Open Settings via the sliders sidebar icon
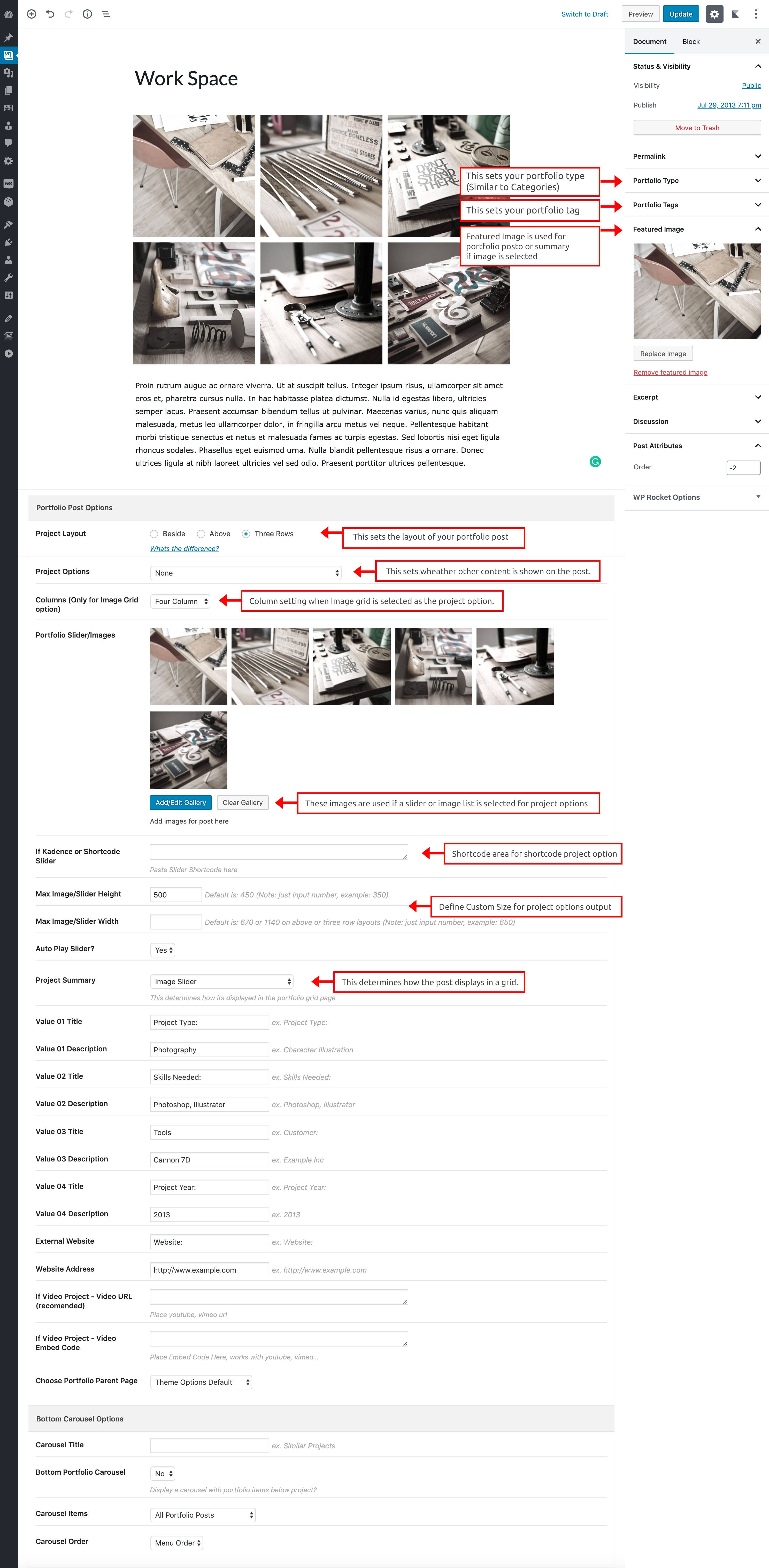Viewport: 769px width, 1568px height. pos(9,295)
